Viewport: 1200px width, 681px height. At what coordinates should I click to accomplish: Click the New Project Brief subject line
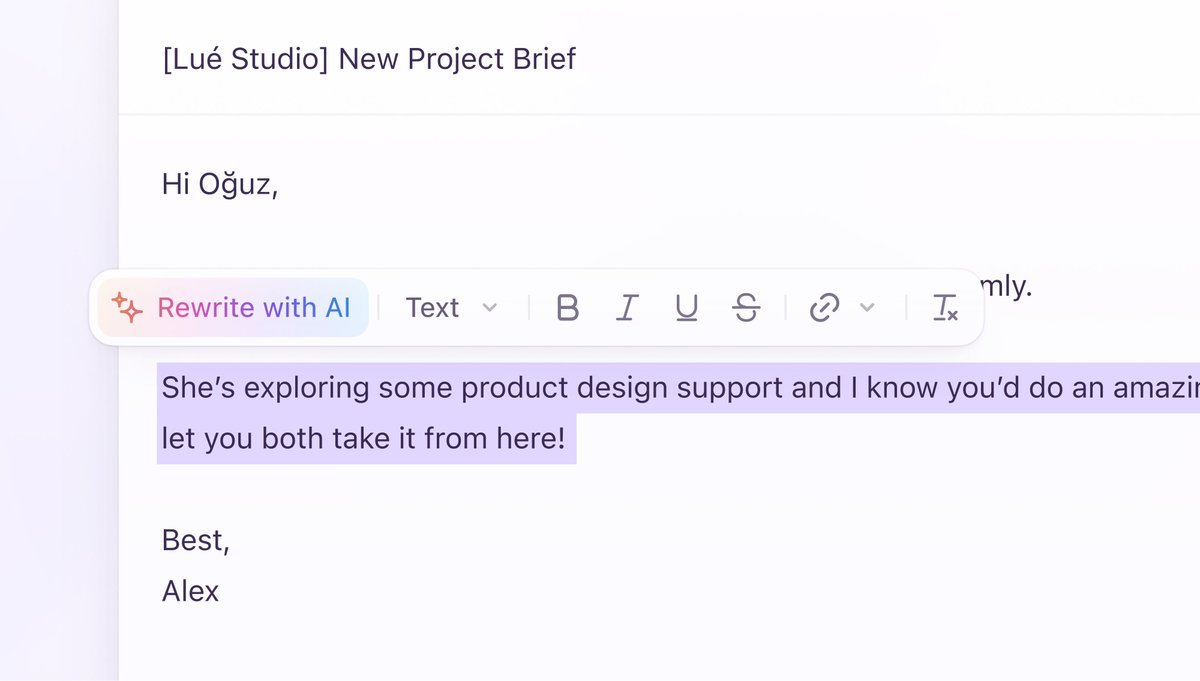coord(457,59)
